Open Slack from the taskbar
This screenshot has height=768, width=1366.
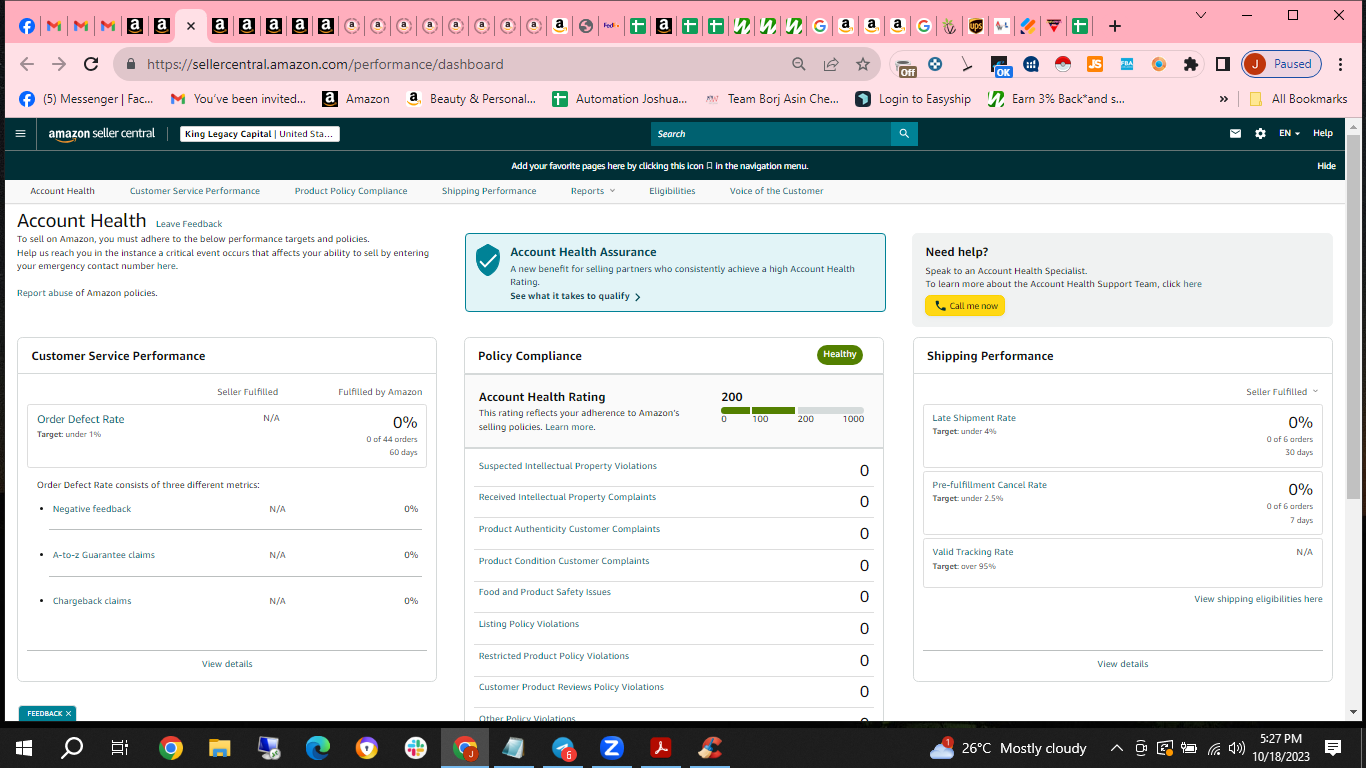[x=416, y=747]
